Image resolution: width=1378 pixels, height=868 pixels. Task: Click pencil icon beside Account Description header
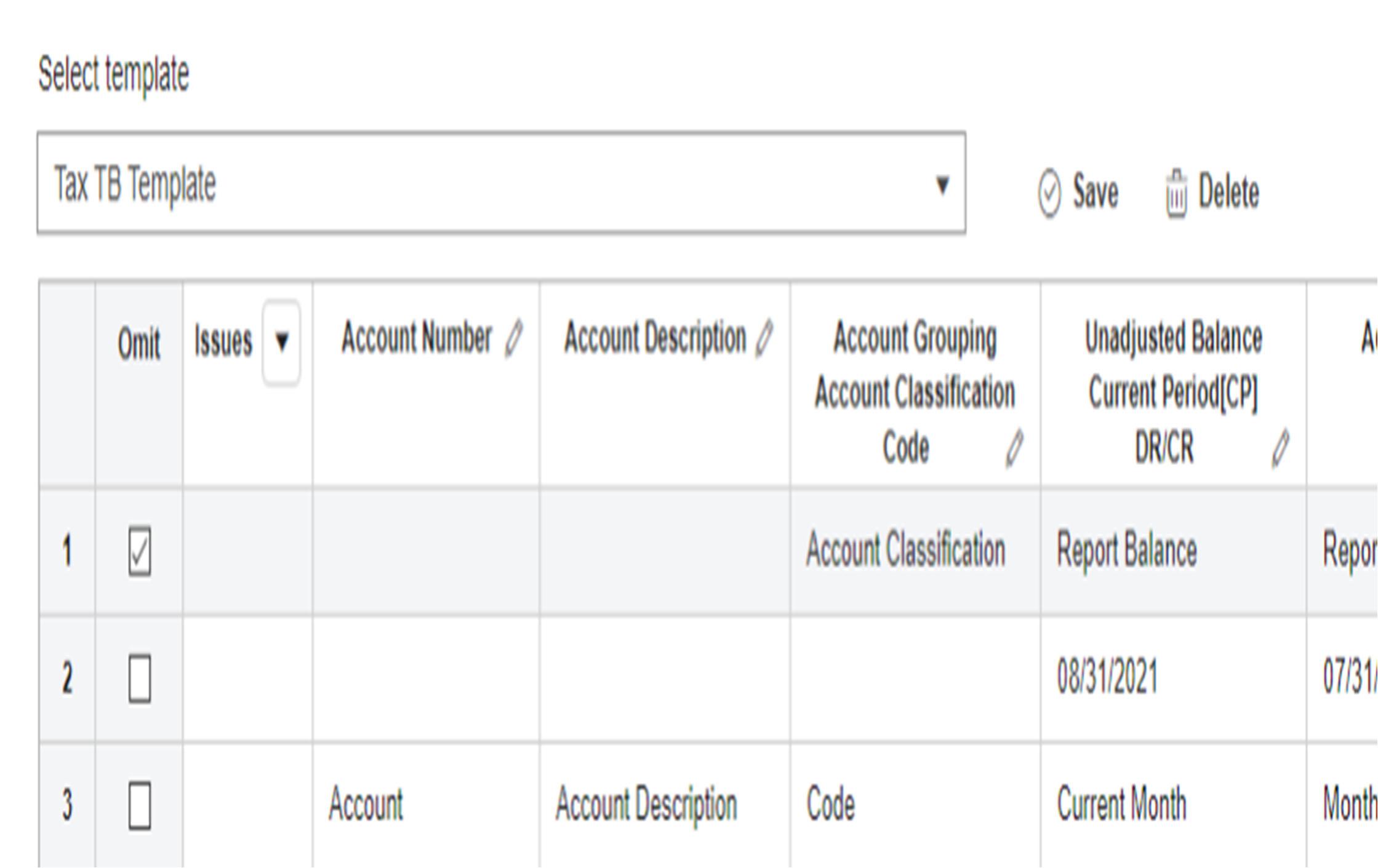point(764,338)
